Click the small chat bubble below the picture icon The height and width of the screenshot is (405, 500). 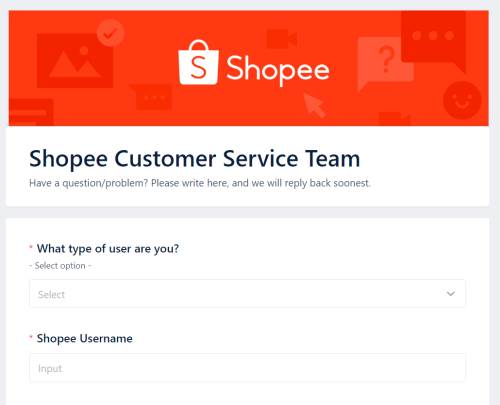152,97
